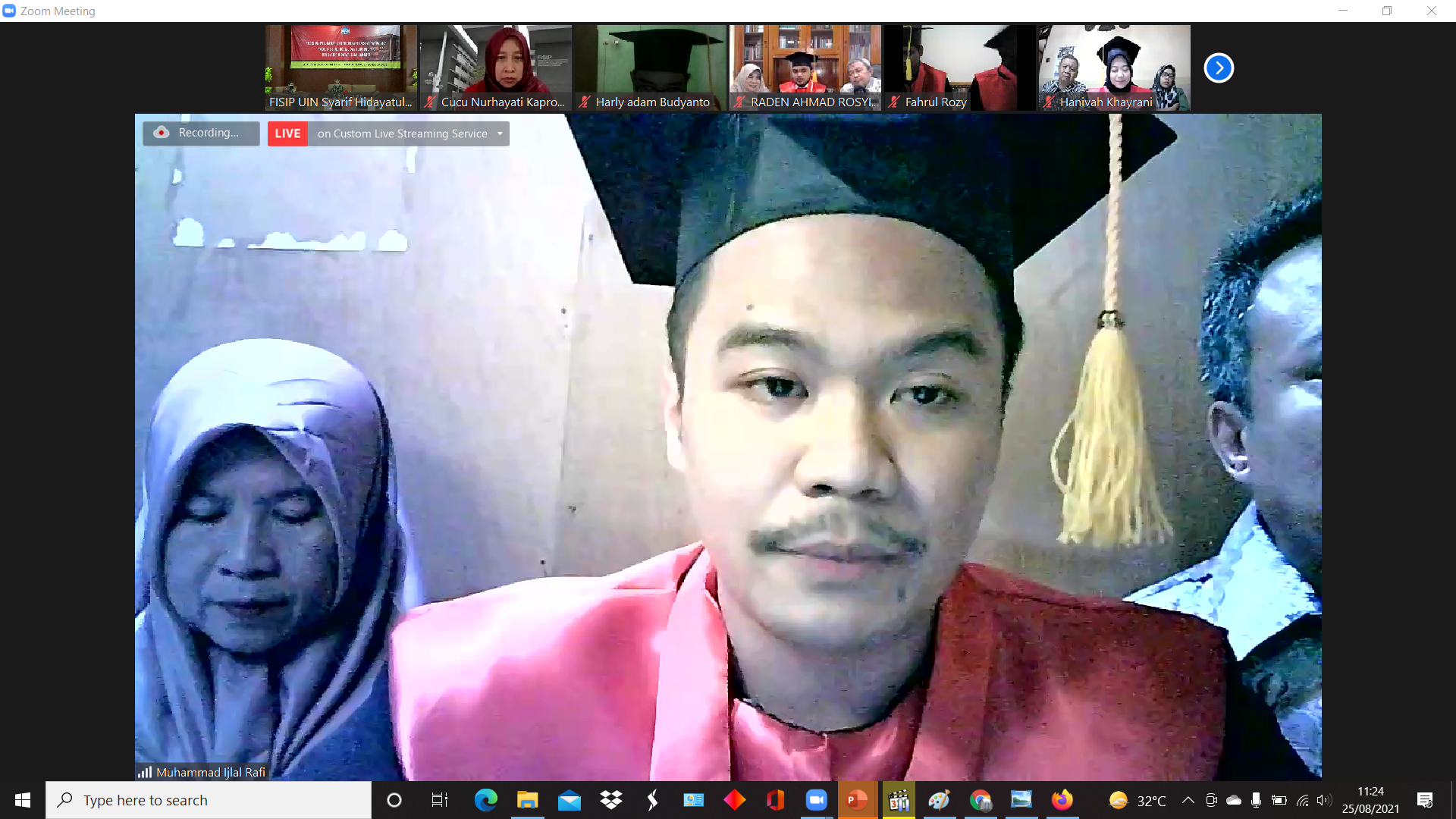Switch to PowerPoint in the taskbar
The image size is (1456, 819).
[x=857, y=800]
